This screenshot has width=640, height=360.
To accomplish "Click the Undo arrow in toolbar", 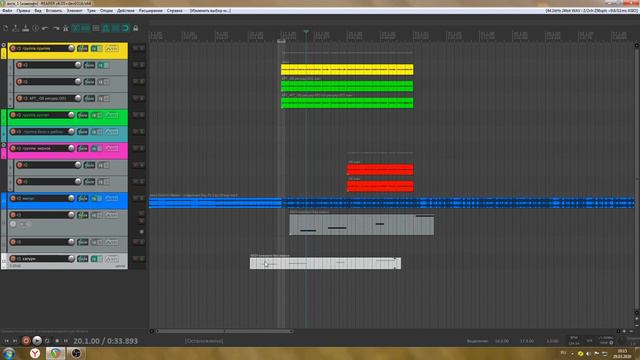I will point(45,28).
